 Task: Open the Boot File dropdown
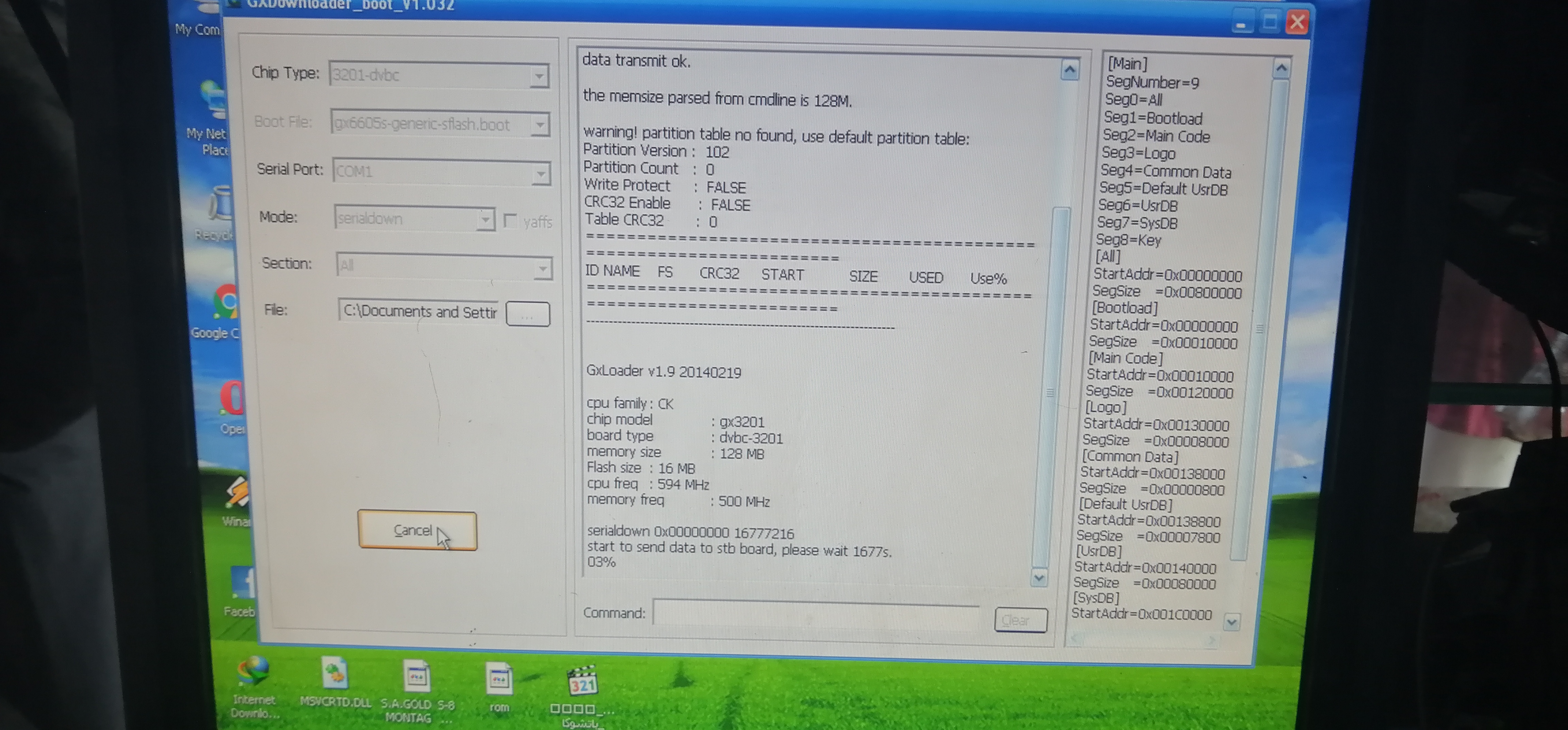(x=539, y=125)
